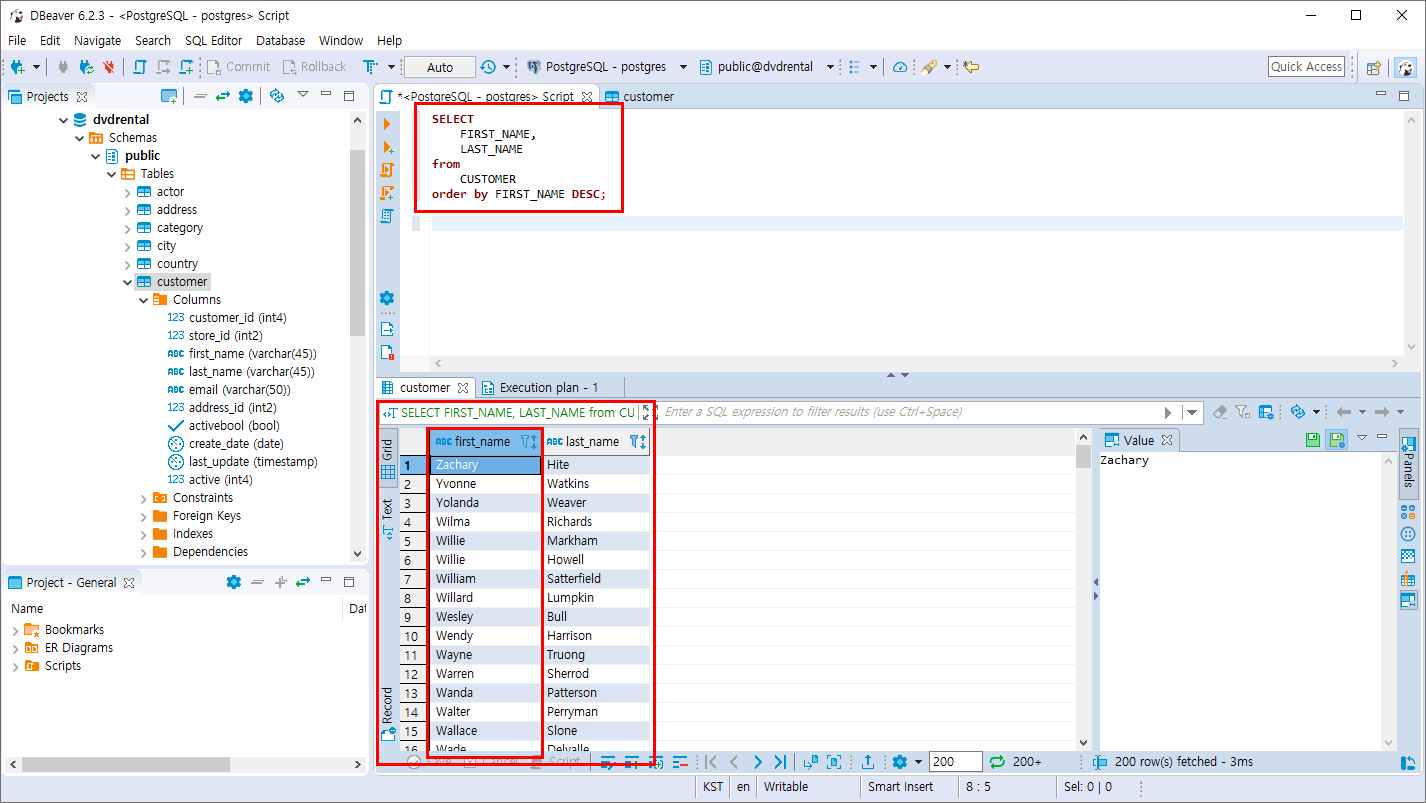Select the Script editor tab
The width and height of the screenshot is (1426, 803).
pyautogui.click(x=486, y=96)
